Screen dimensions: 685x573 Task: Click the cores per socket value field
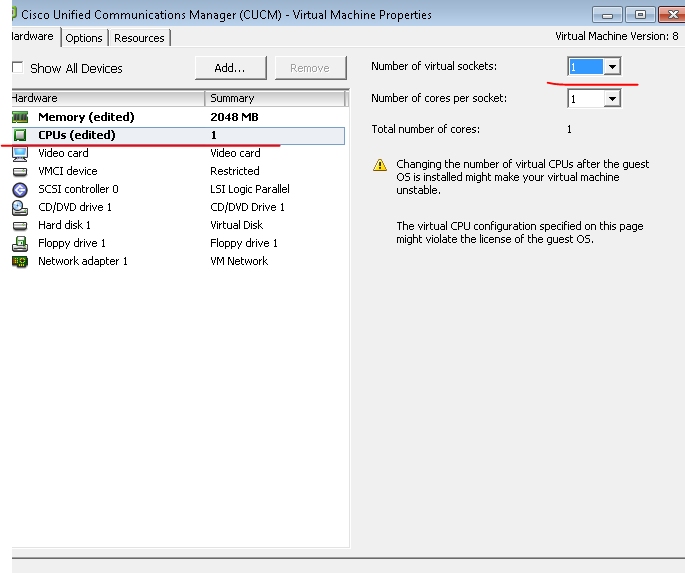pyautogui.click(x=586, y=99)
